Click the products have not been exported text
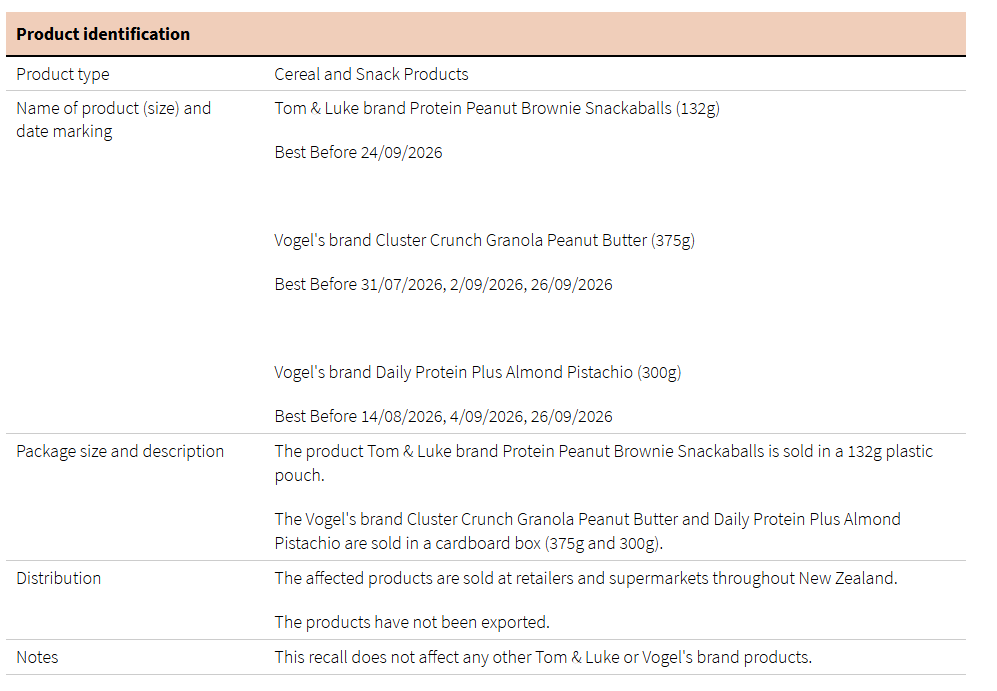This screenshot has width=997, height=691. (x=412, y=622)
